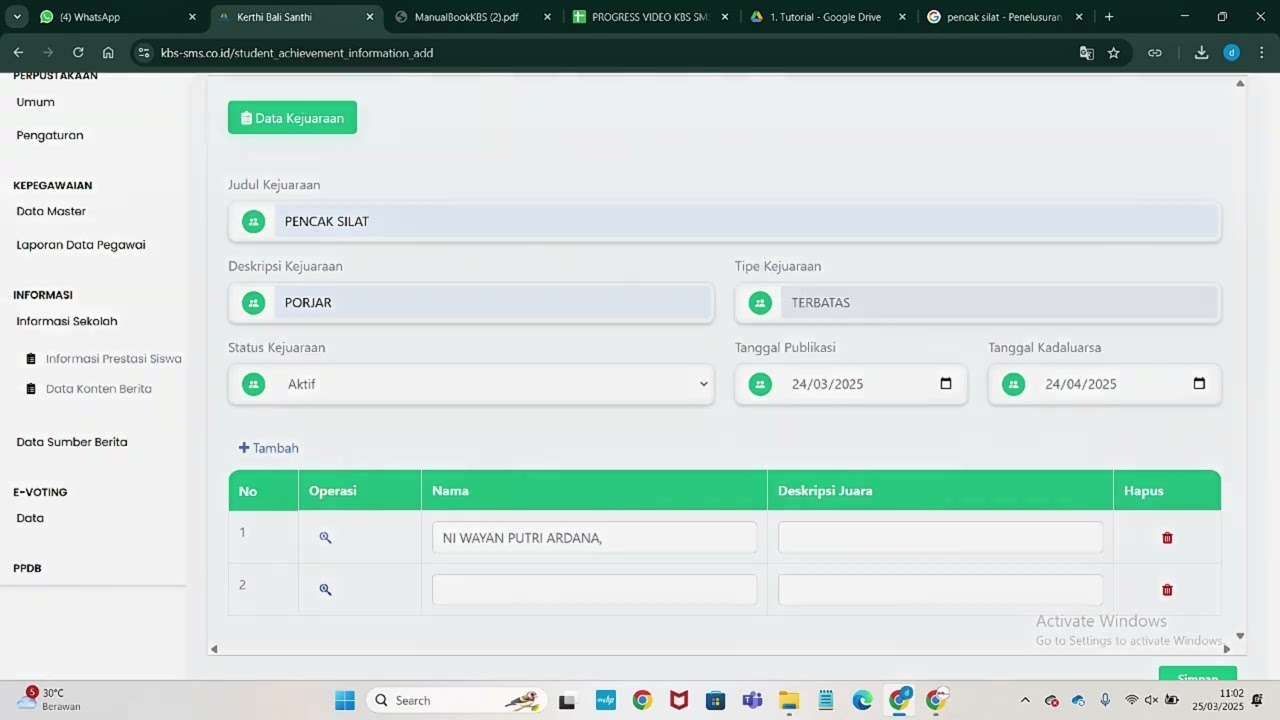This screenshot has height=720, width=1280.
Task: Select Informasi Sekolah in the sidebar
Action: 67,321
